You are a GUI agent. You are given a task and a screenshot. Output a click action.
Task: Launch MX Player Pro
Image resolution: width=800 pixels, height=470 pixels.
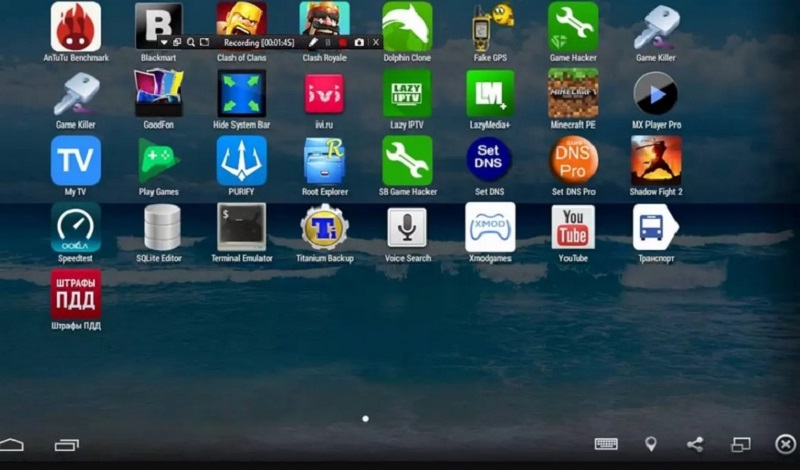coord(656,93)
